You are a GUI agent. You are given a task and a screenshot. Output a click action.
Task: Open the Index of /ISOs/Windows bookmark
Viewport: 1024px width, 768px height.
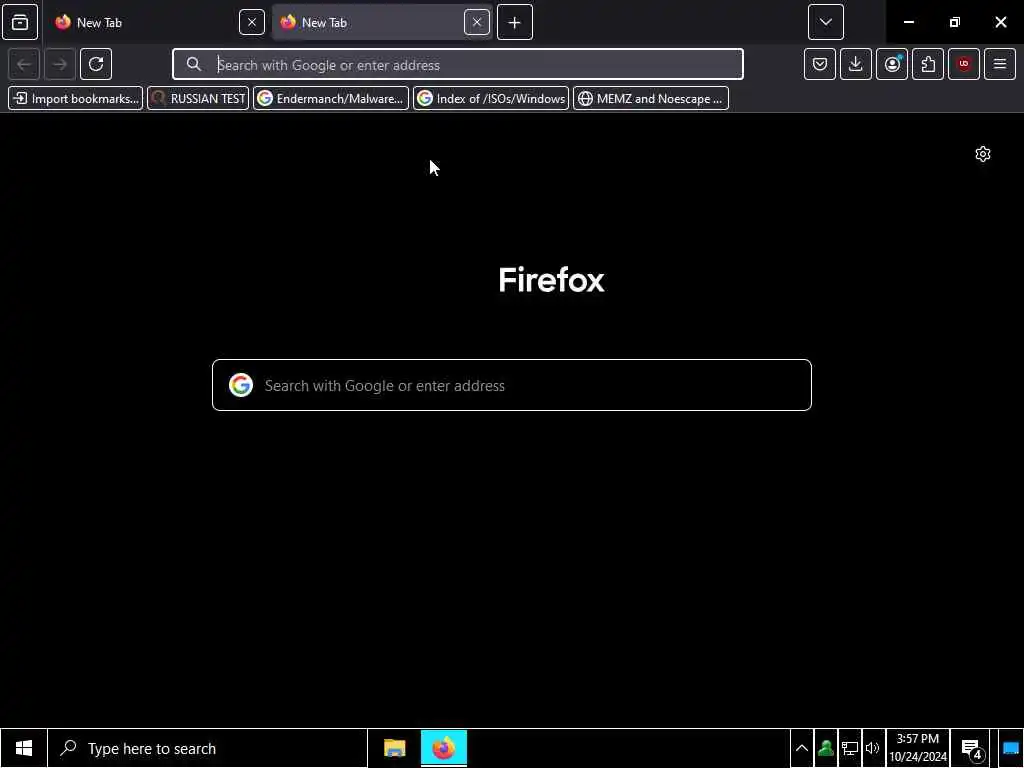[491, 99]
